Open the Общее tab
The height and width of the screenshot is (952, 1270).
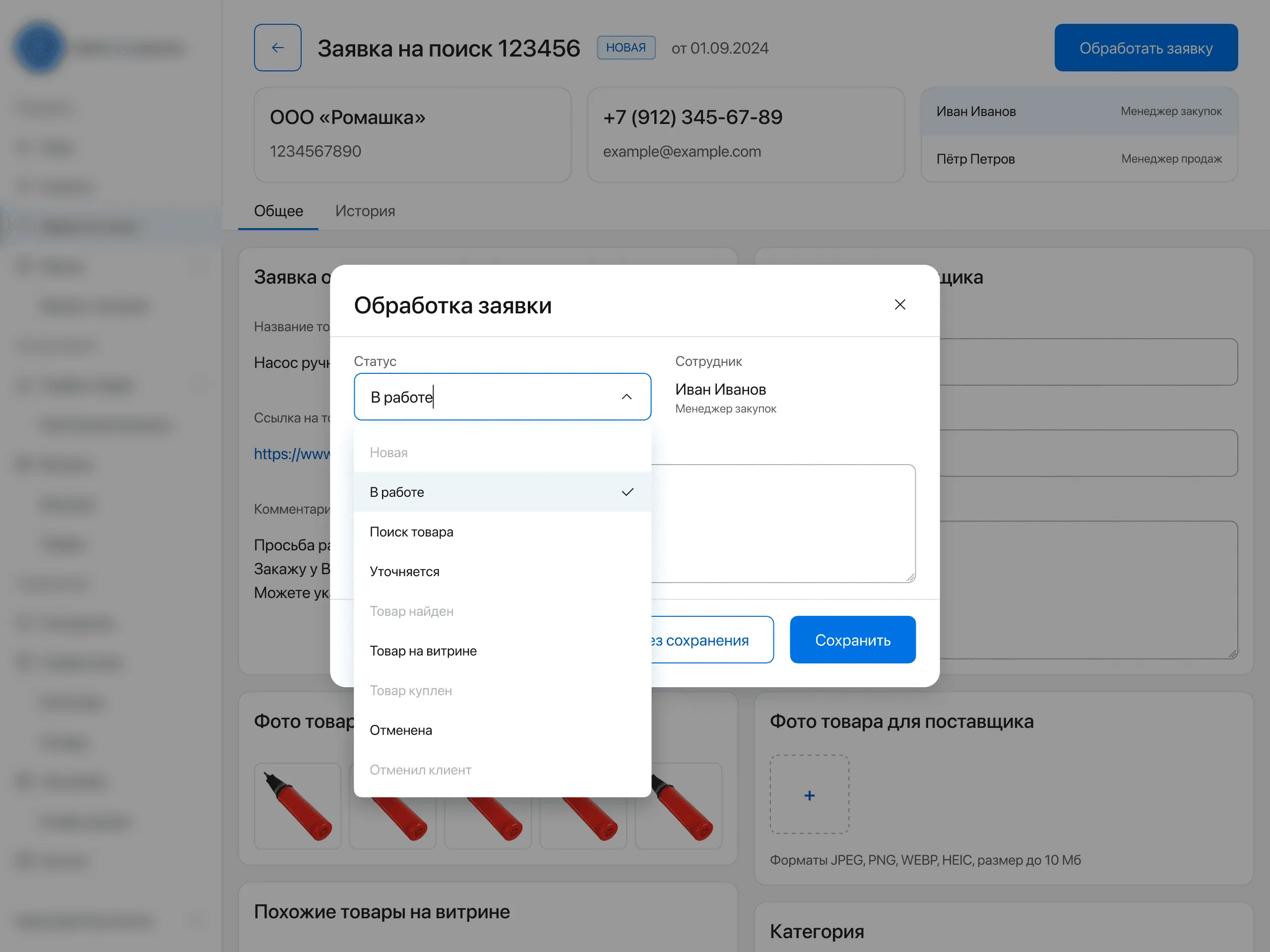[x=278, y=211]
